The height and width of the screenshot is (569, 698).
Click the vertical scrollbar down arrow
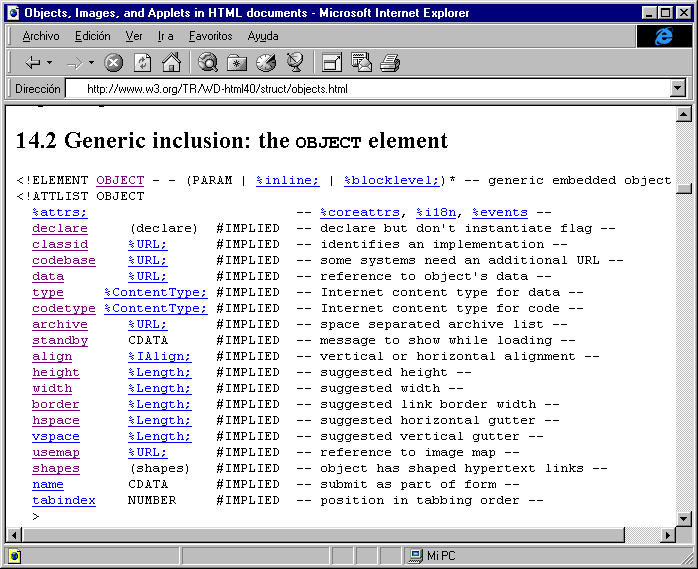[683, 518]
